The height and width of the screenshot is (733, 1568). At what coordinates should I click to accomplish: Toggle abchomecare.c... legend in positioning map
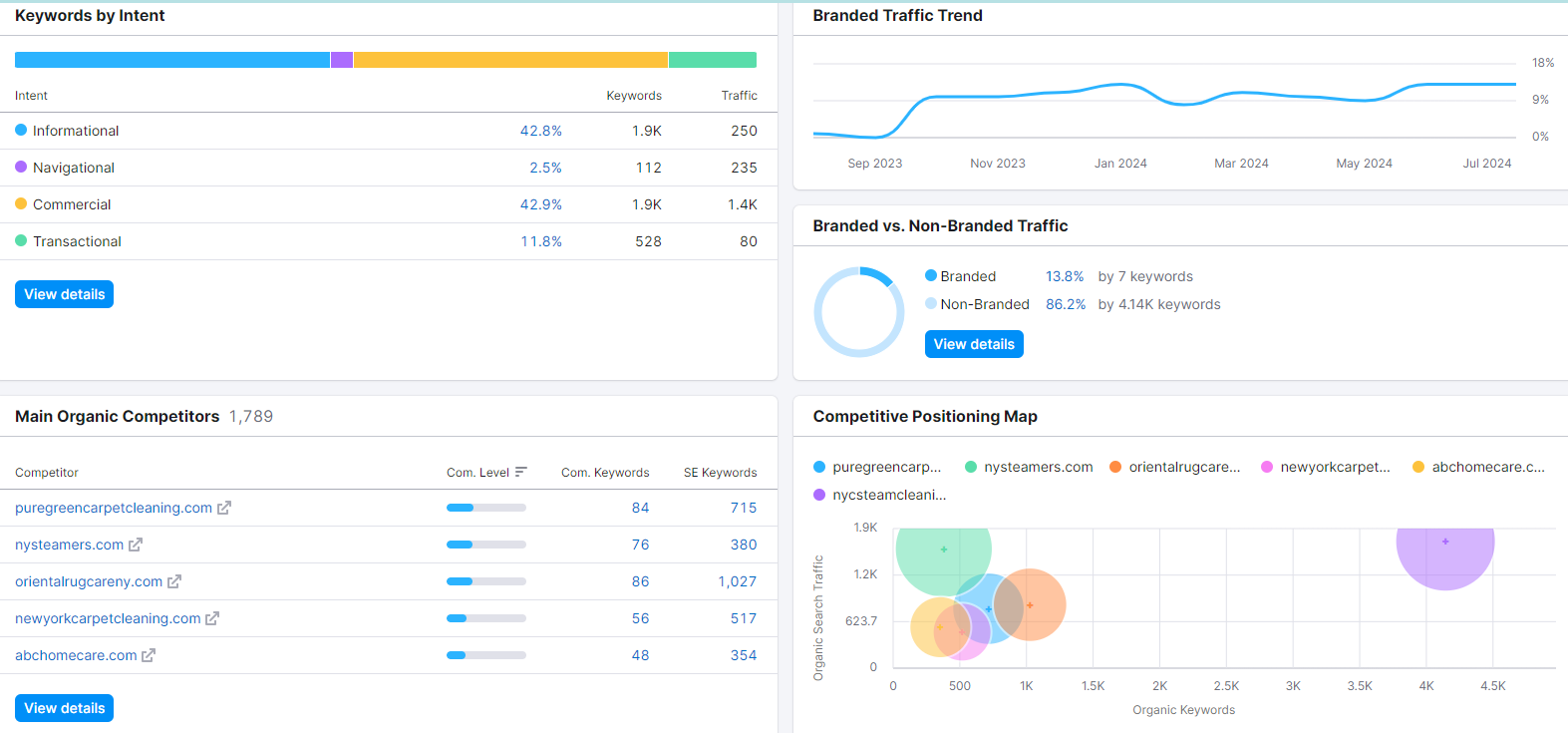[1478, 467]
